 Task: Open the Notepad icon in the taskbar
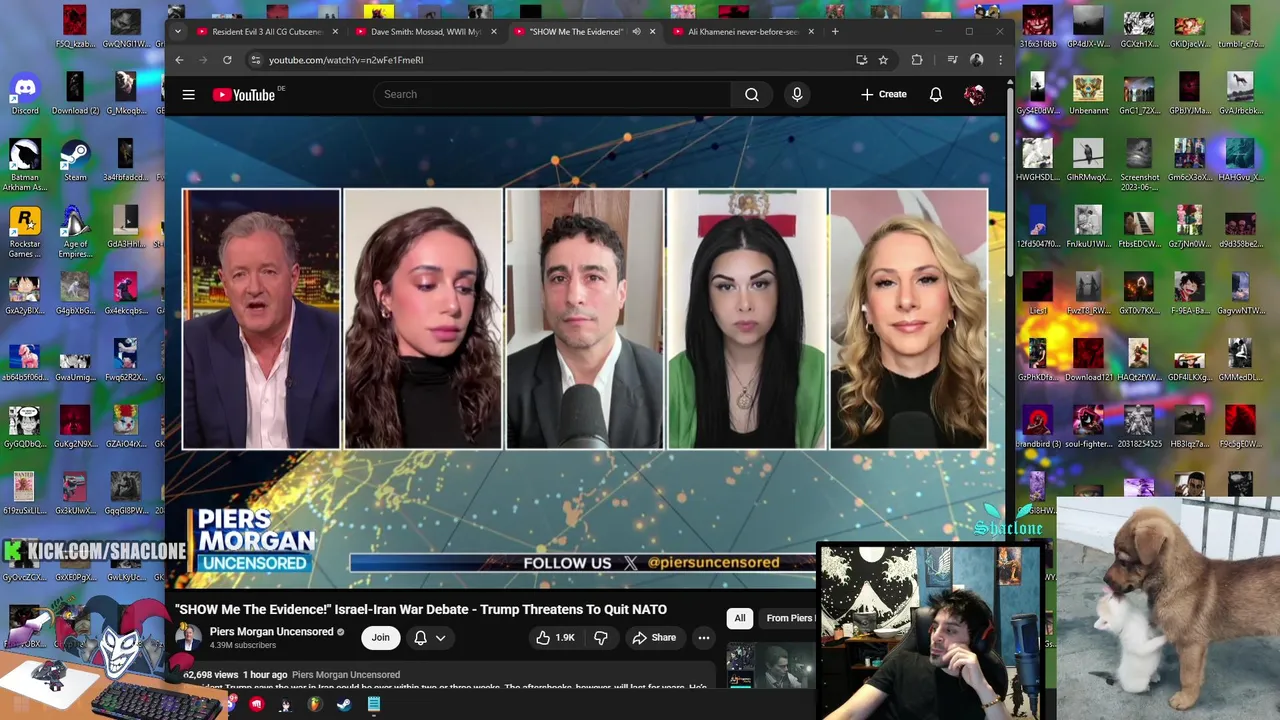[373, 704]
